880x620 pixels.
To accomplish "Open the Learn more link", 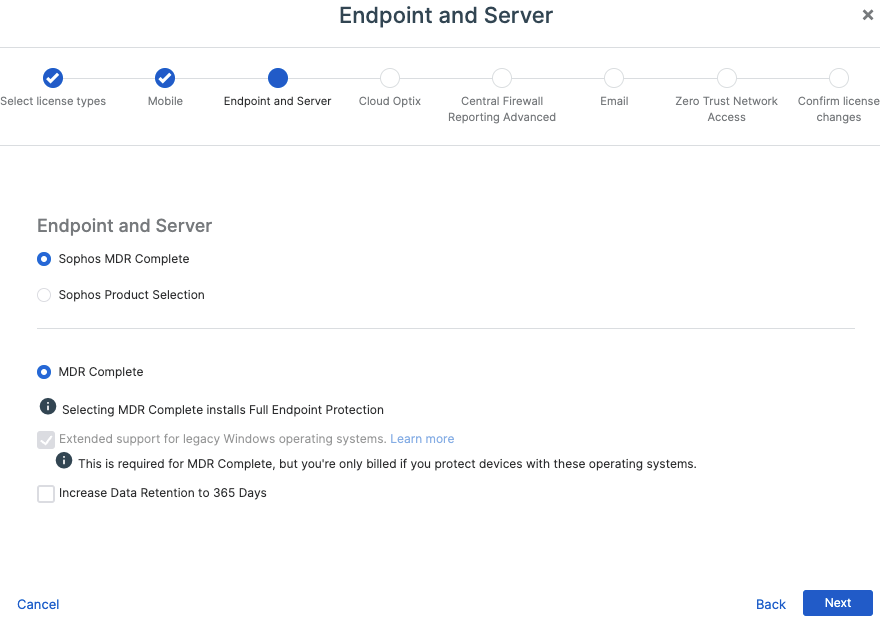I will (422, 438).
